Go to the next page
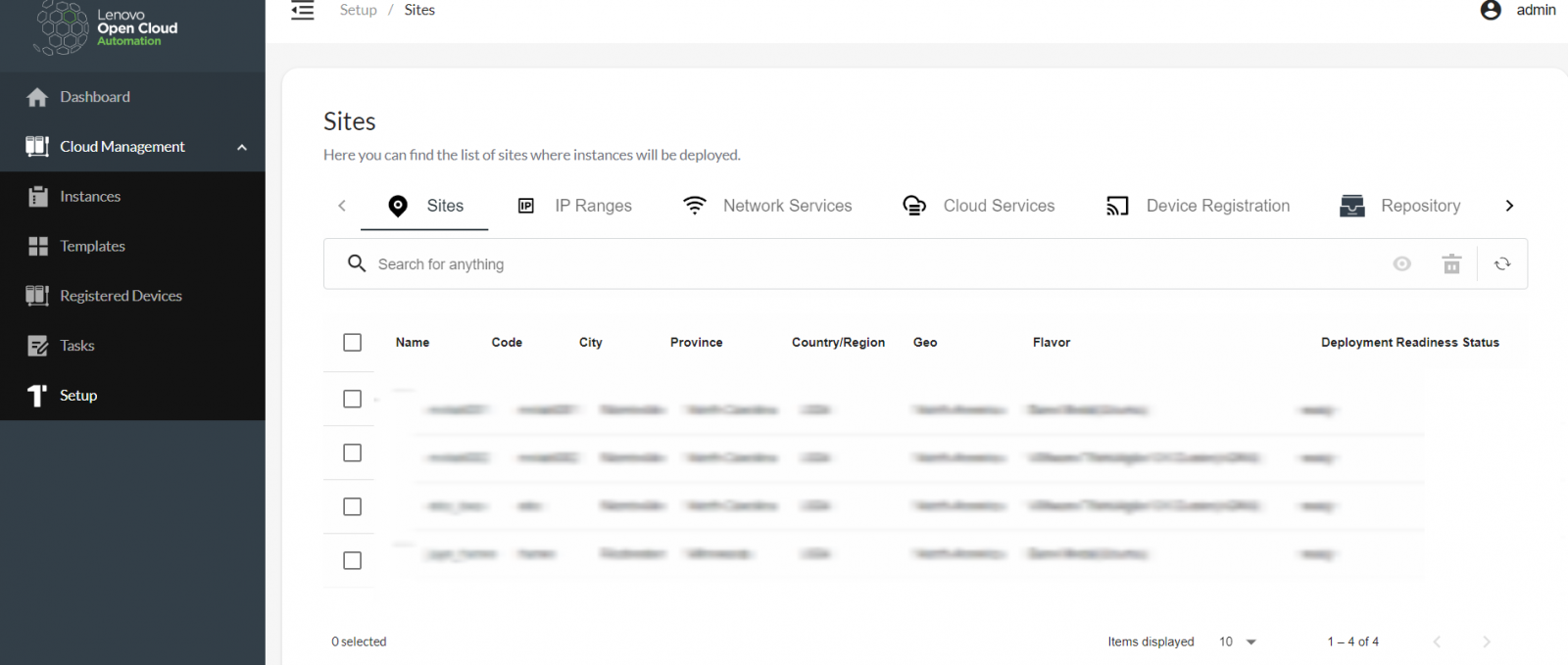The image size is (1568, 665). point(1487,641)
